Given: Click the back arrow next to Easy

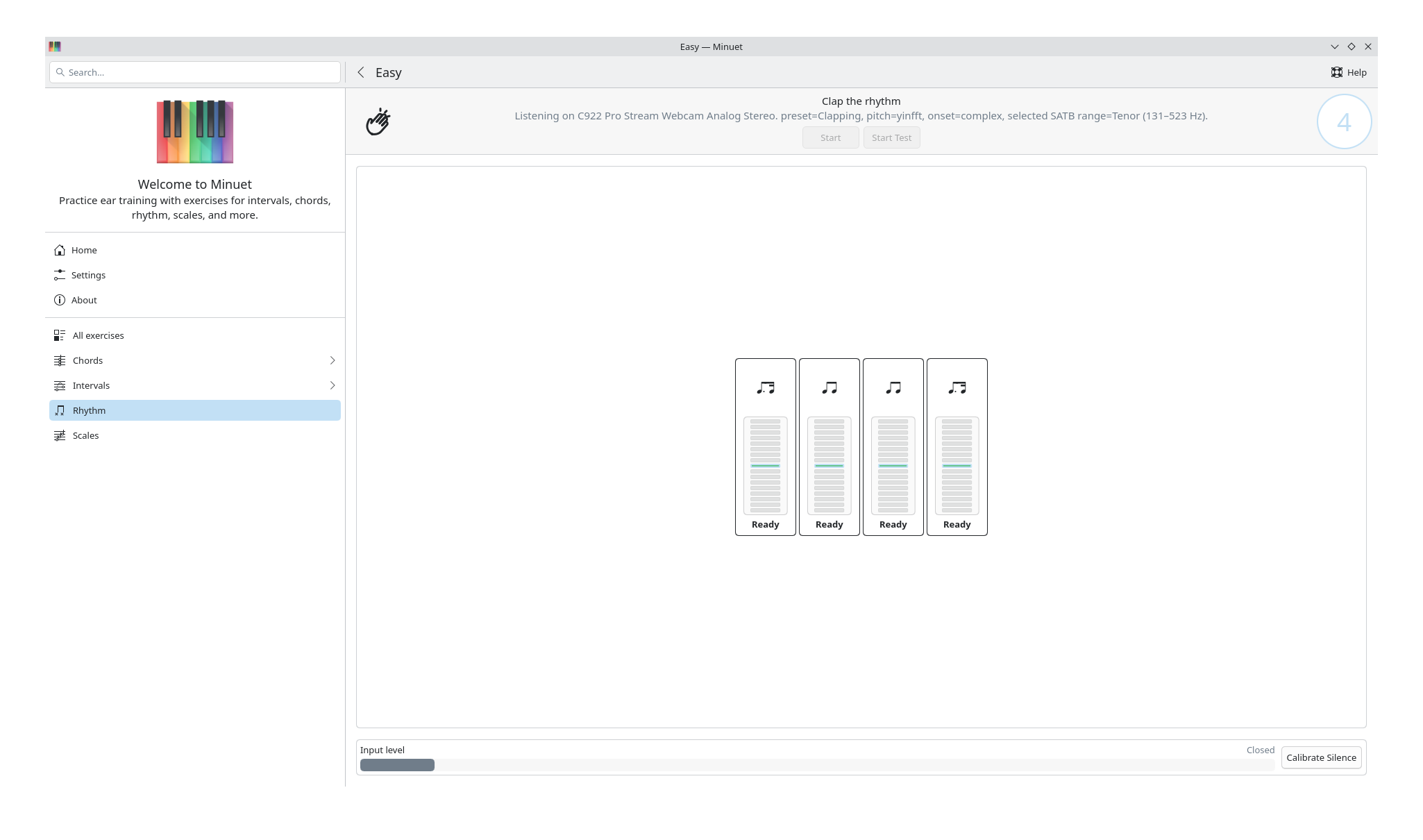Looking at the screenshot, I should [361, 72].
